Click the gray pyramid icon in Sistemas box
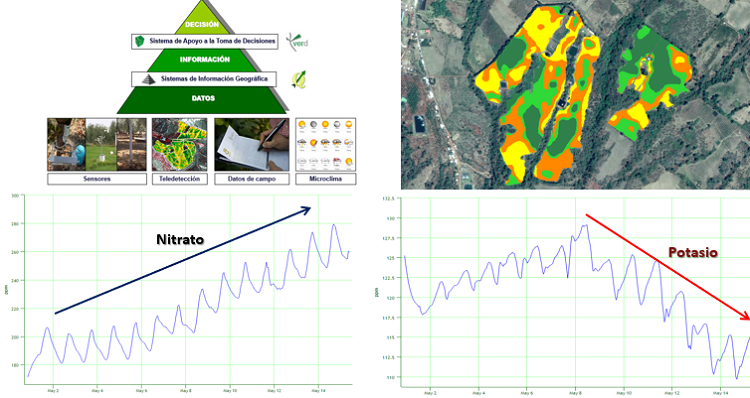This screenshot has height=398, width=750. click(x=149, y=79)
